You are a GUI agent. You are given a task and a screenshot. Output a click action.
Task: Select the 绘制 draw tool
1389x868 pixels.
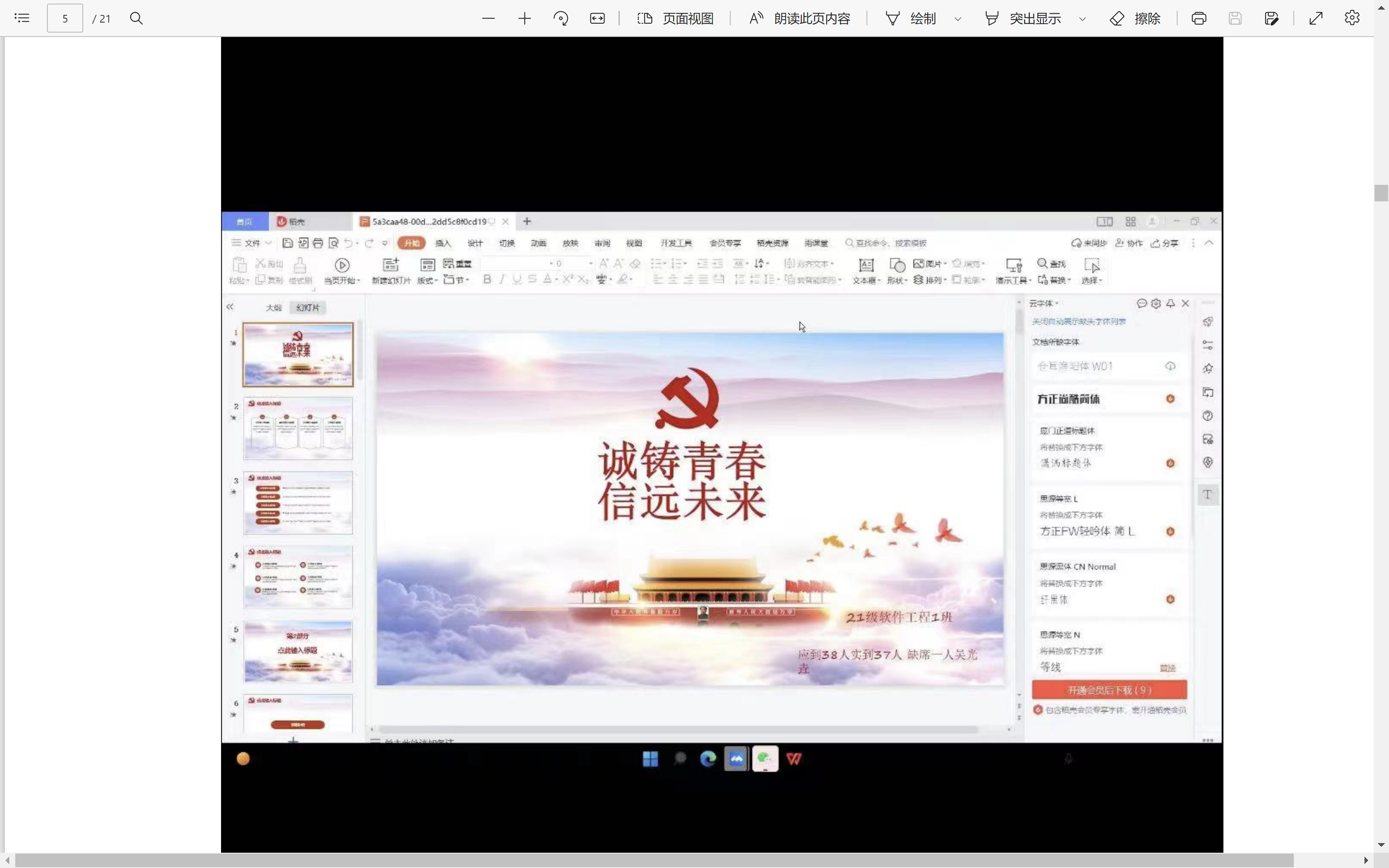911,18
